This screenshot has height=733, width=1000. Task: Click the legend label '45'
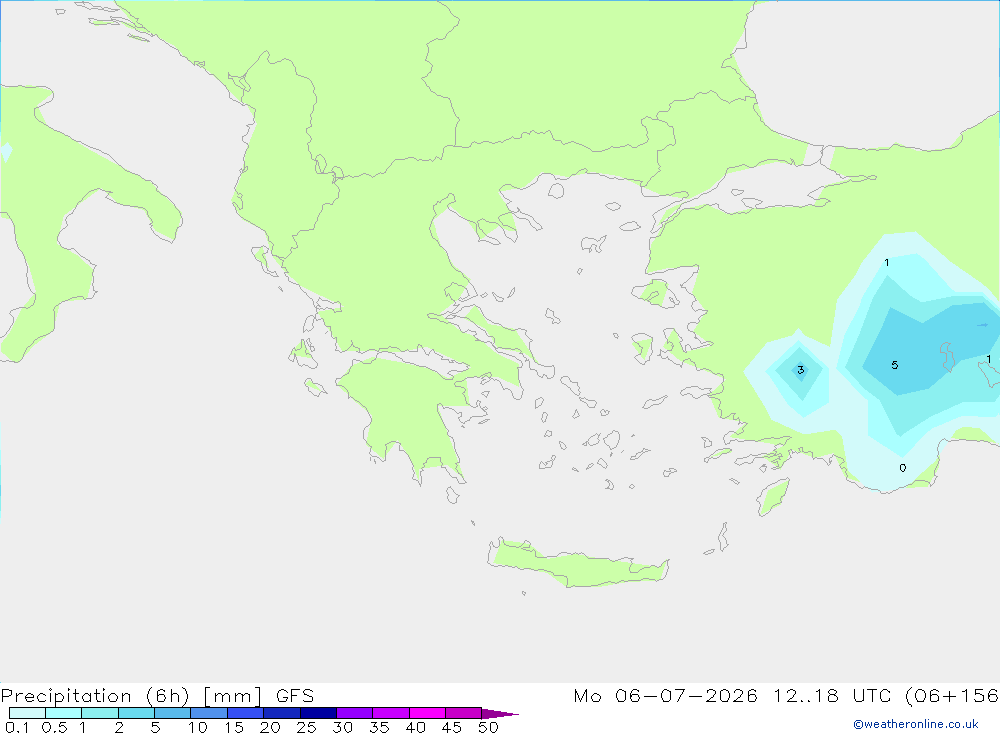tap(452, 727)
